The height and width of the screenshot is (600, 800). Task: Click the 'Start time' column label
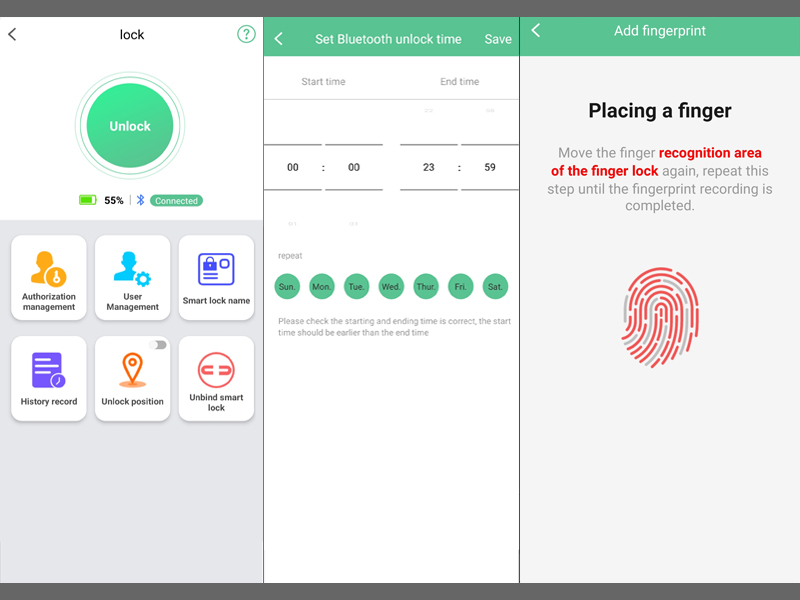[323, 82]
